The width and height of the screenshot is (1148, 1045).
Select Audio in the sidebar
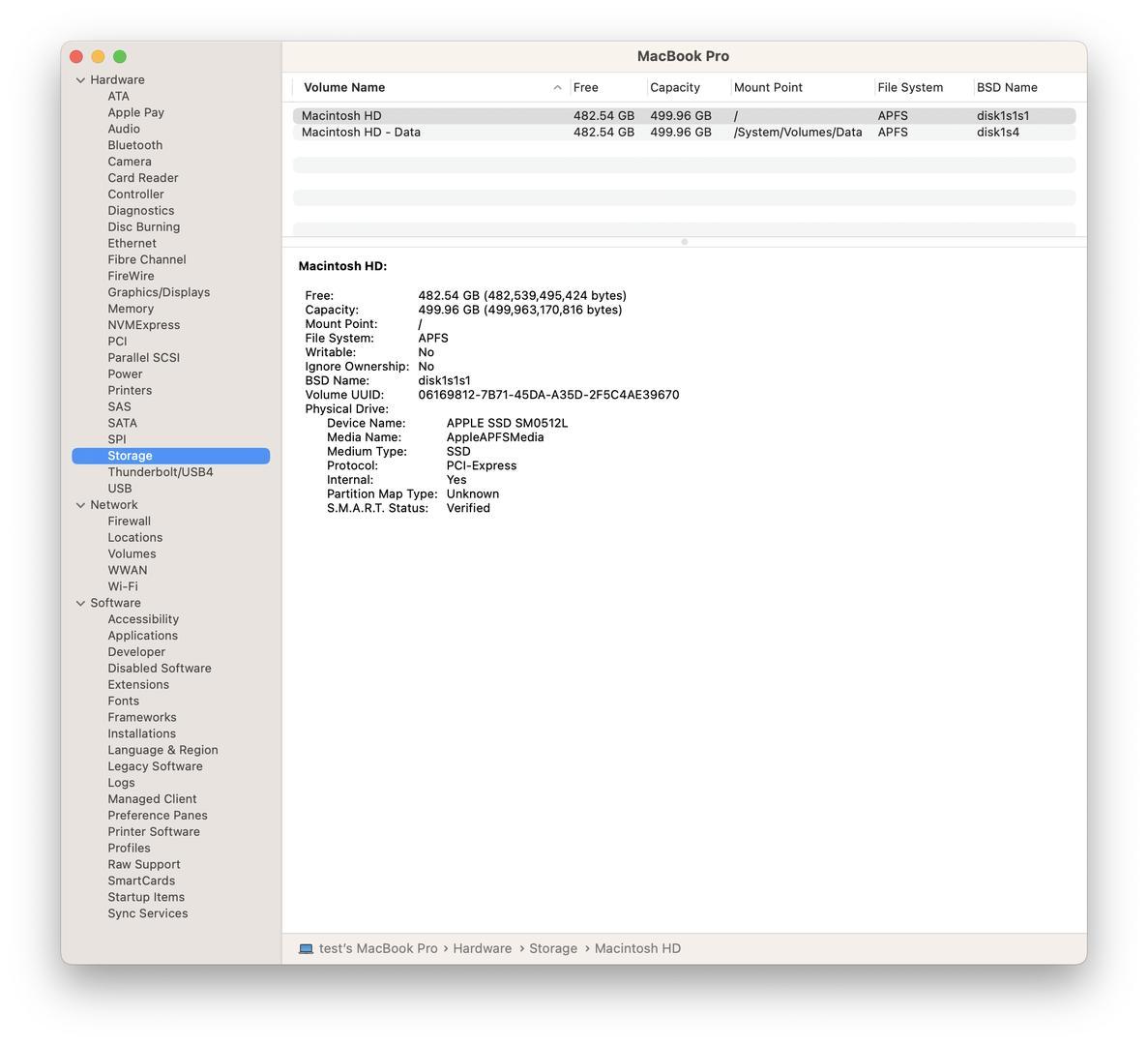pos(124,128)
